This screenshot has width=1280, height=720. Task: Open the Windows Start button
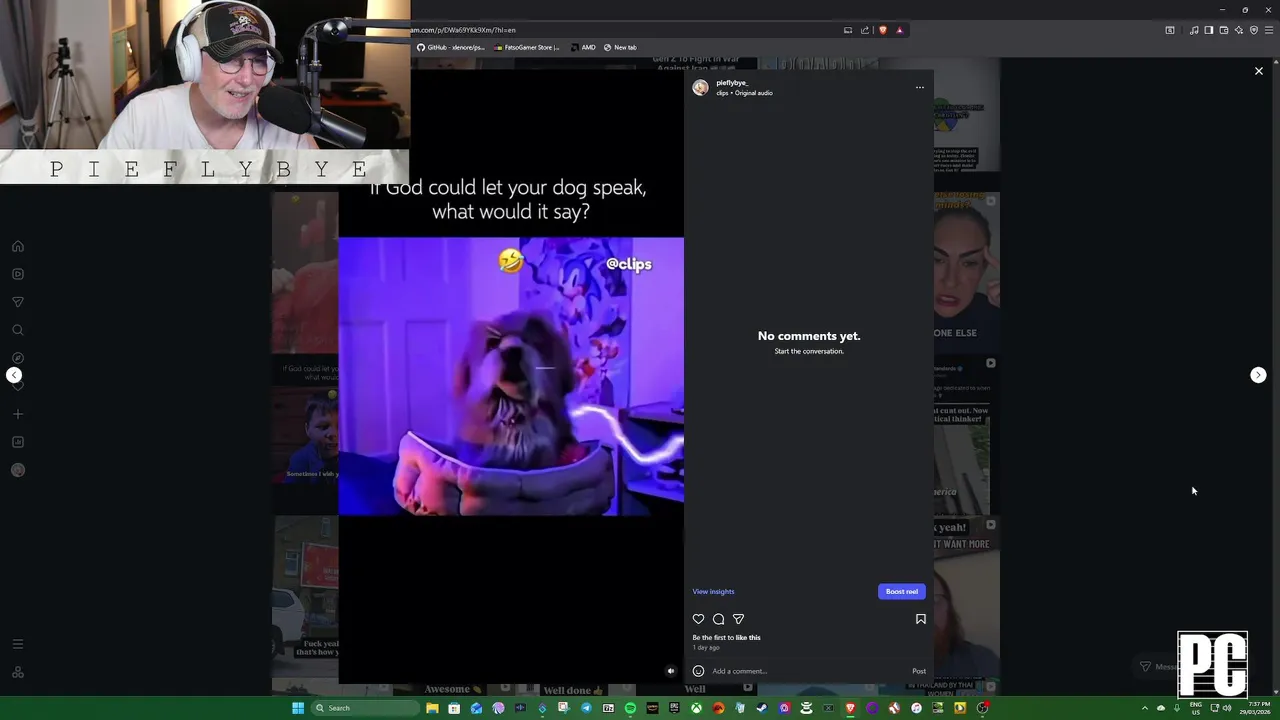point(298,708)
